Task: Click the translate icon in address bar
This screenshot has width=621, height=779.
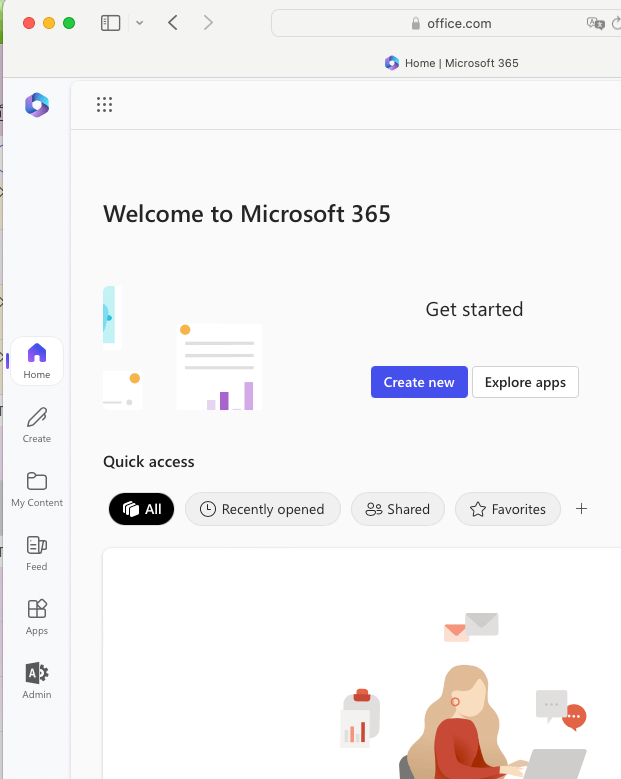Action: point(595,23)
